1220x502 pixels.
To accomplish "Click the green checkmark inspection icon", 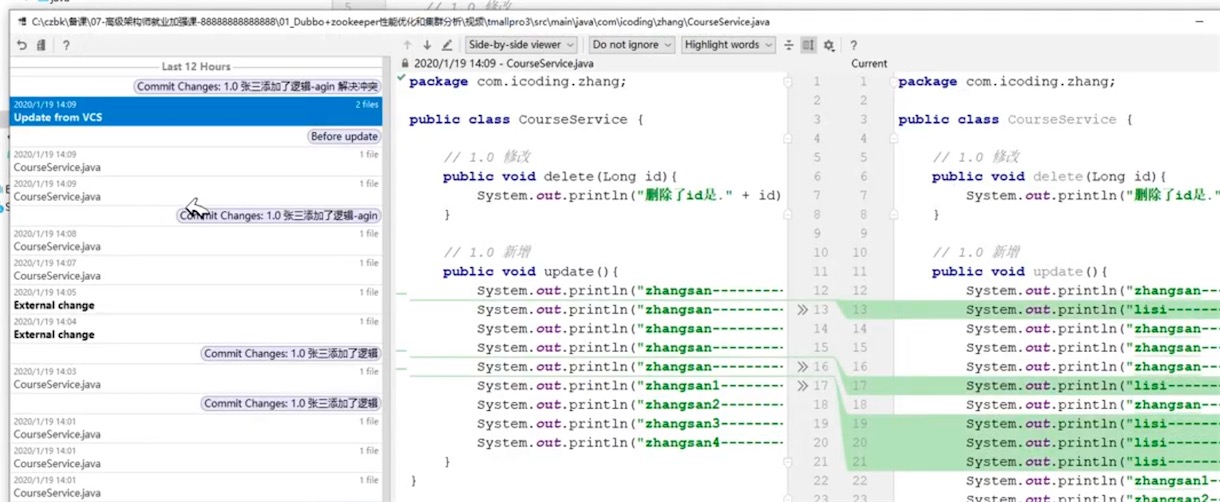I will click(x=401, y=77).
